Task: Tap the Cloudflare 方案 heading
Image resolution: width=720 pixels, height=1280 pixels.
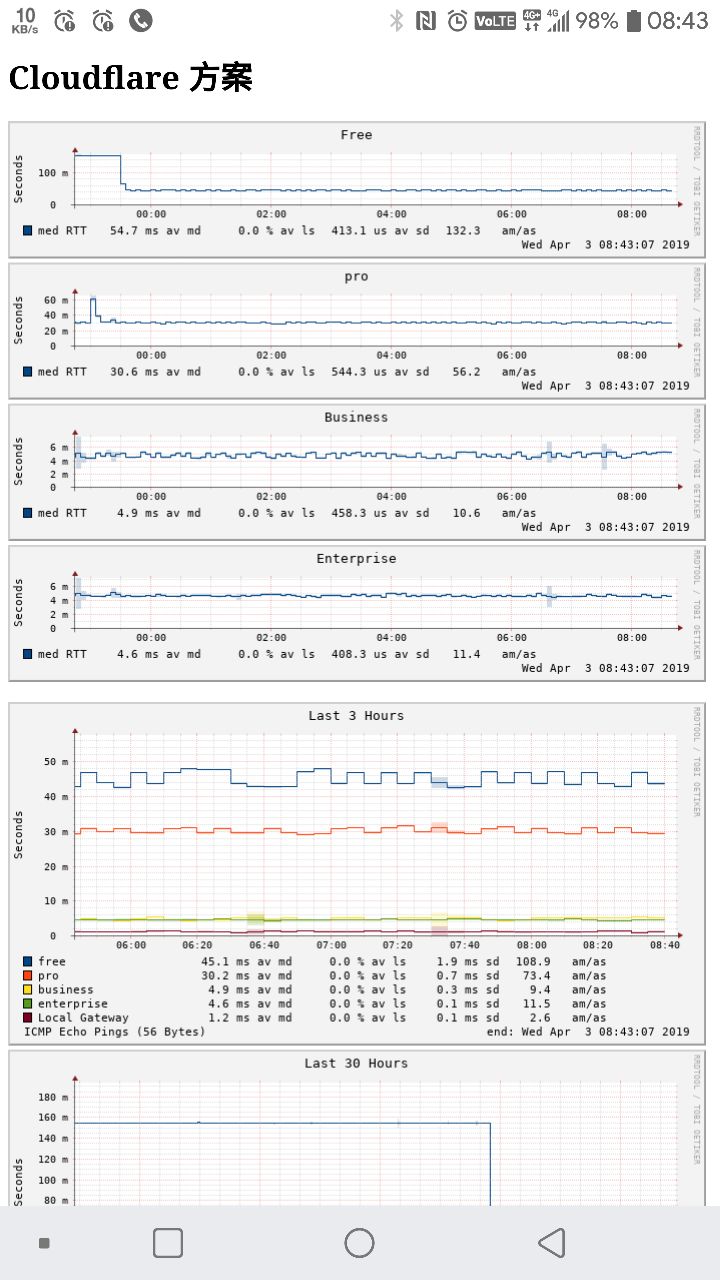Action: pyautogui.click(x=130, y=77)
